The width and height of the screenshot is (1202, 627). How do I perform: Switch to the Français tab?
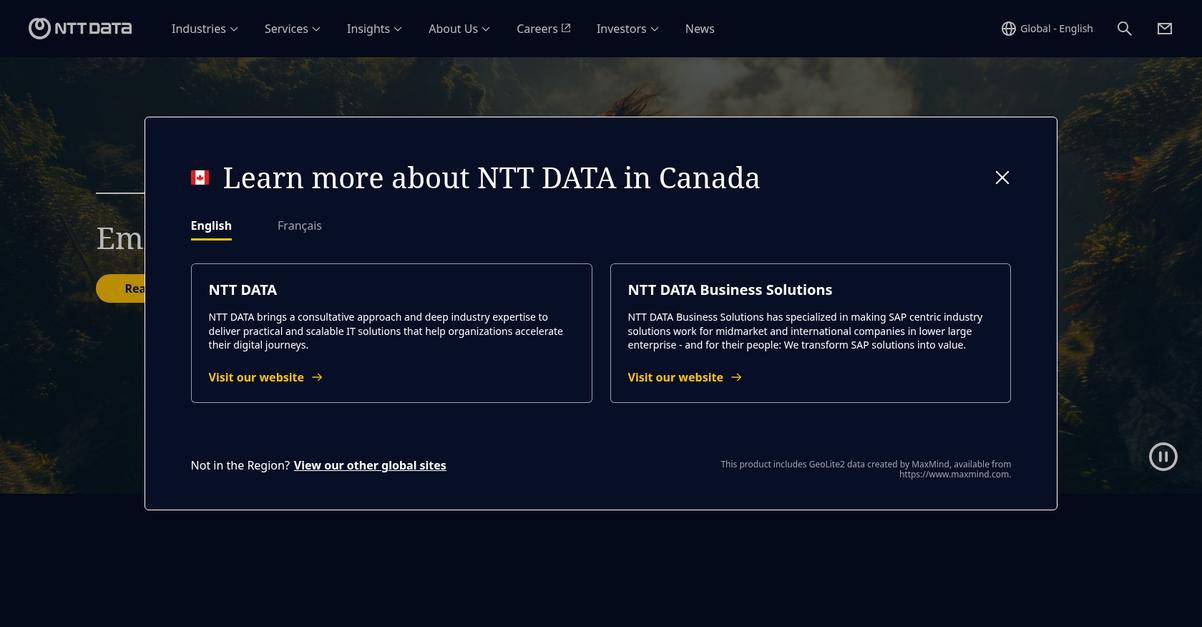(299, 226)
